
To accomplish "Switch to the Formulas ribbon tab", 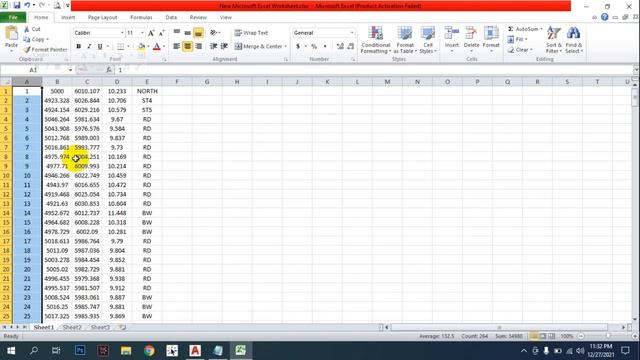I will tap(141, 18).
